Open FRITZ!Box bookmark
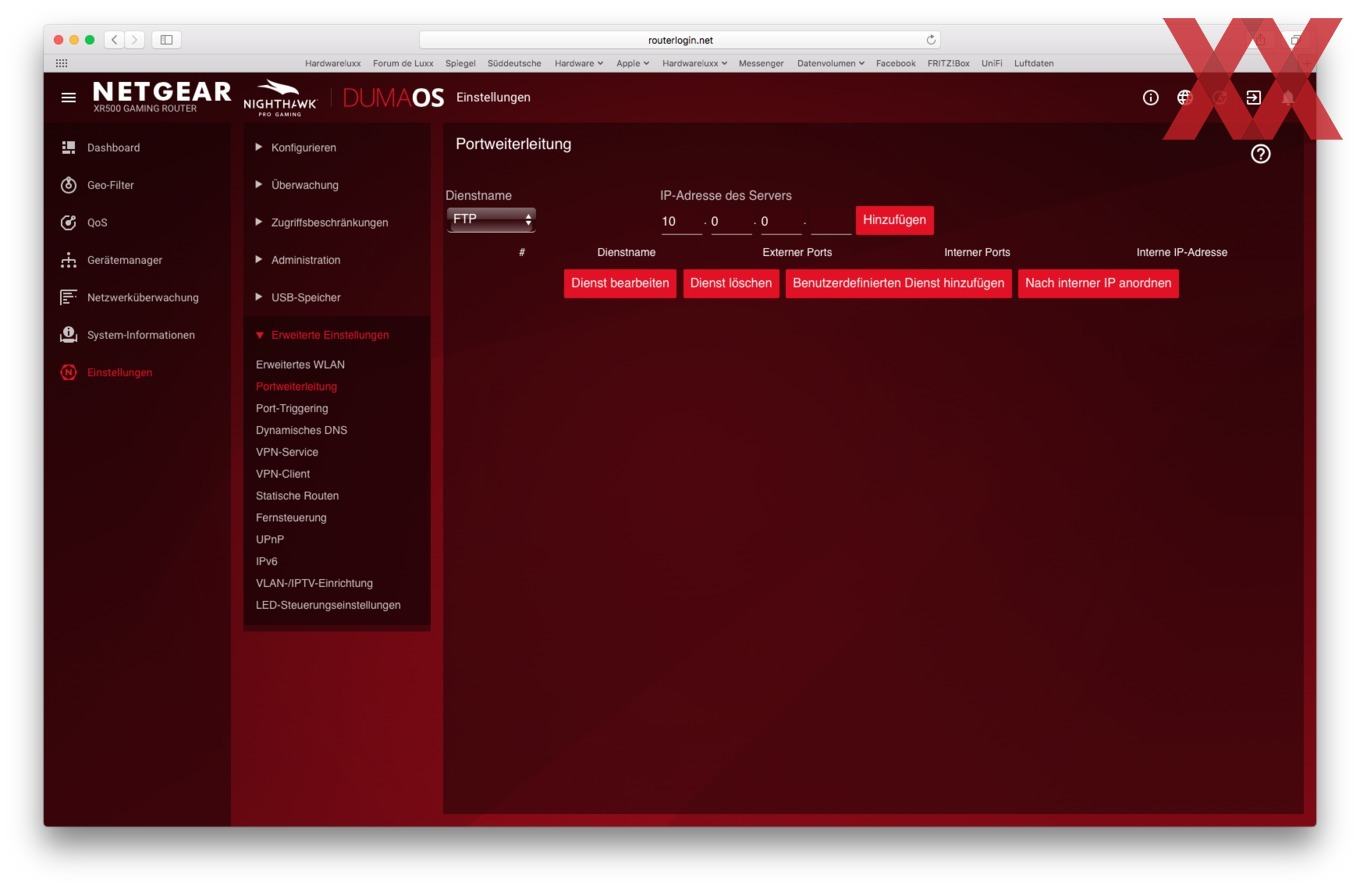Image resolution: width=1360 pixels, height=889 pixels. 948,63
